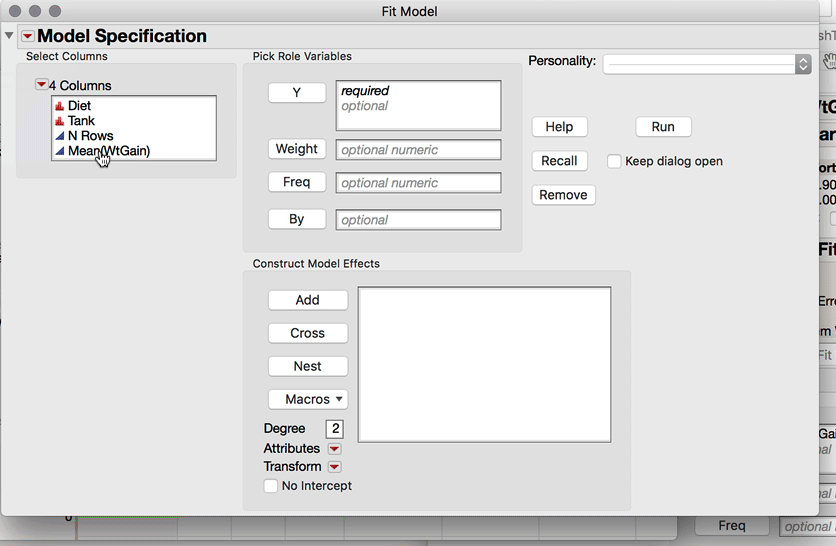Click the Diet nominal type icon
This screenshot has width=836, height=546.
click(60, 106)
